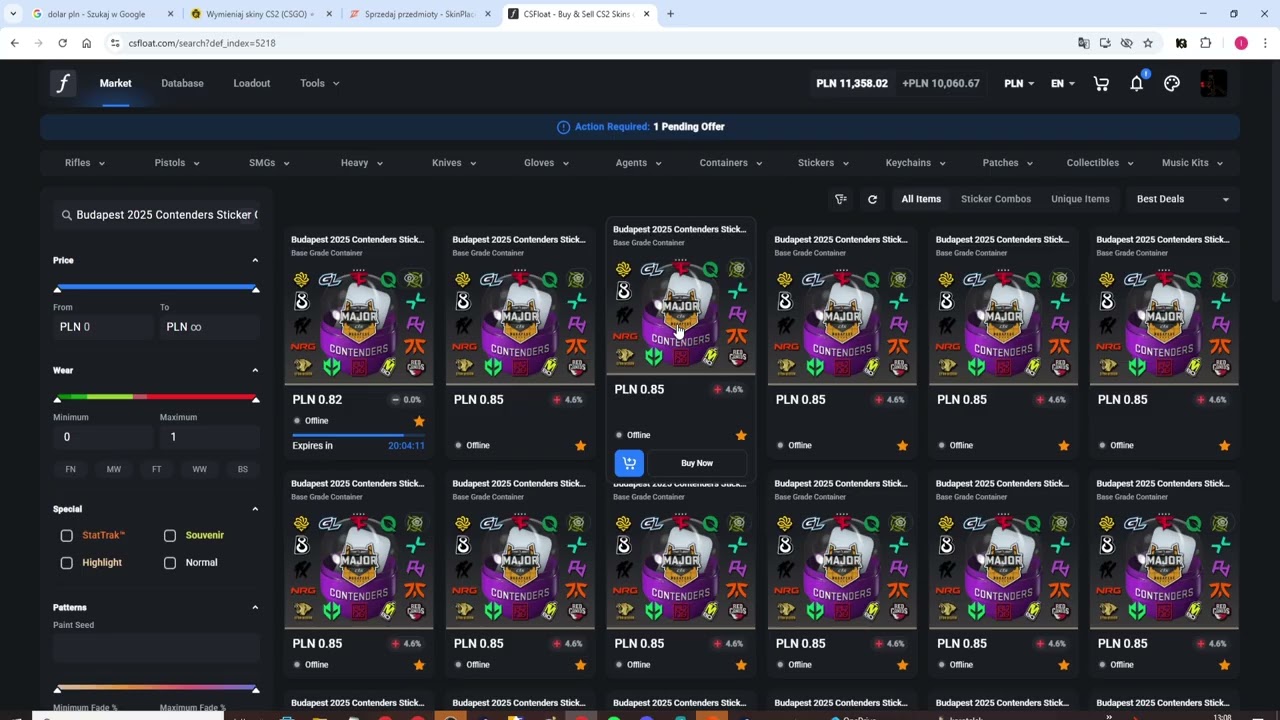Open the PLN currency dropdown
The width and height of the screenshot is (1280, 720).
tap(1019, 84)
